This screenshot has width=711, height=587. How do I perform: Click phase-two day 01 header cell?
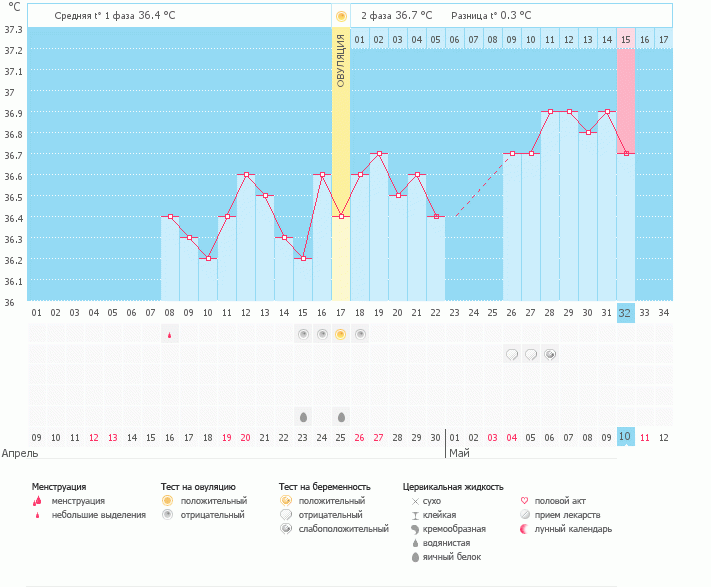click(360, 39)
